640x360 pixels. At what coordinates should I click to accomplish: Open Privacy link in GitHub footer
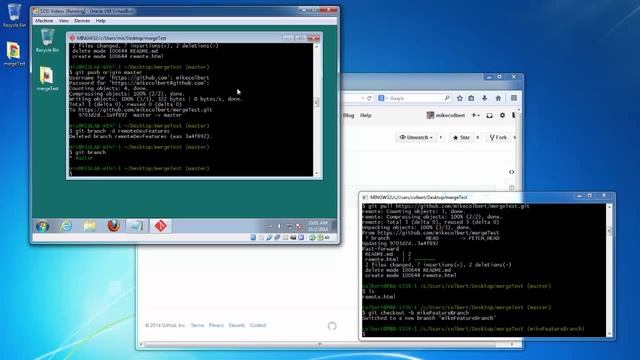pos(216,325)
